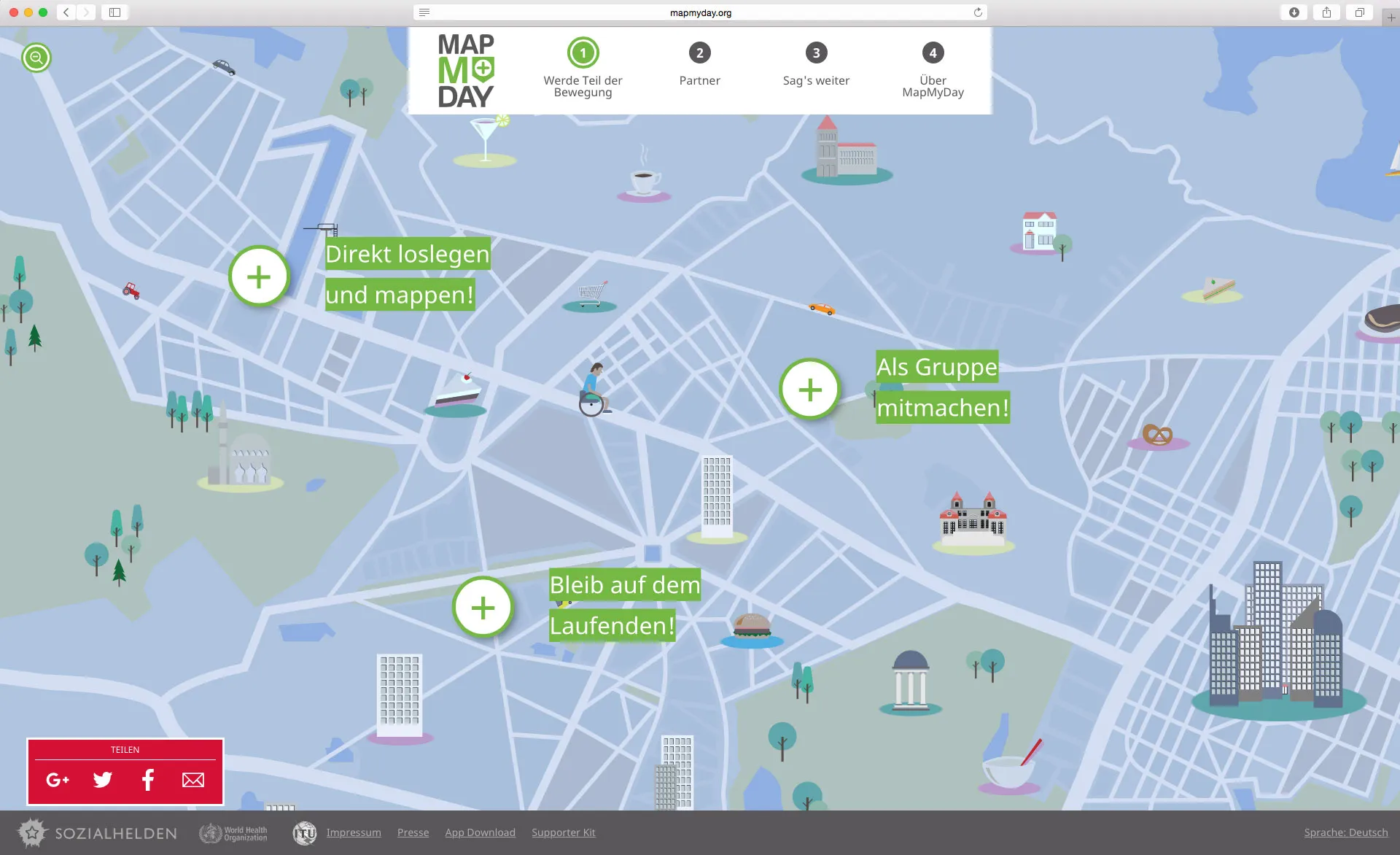
Task: Toggle the Safari sidebar button
Action: pos(115,12)
